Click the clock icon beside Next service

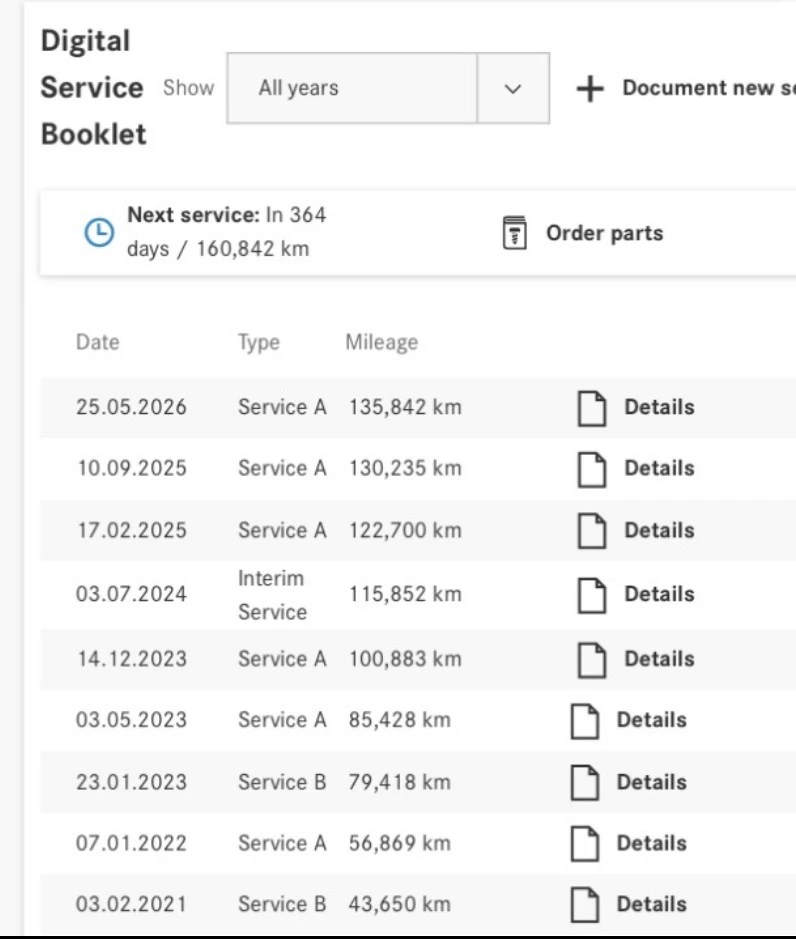click(x=99, y=232)
